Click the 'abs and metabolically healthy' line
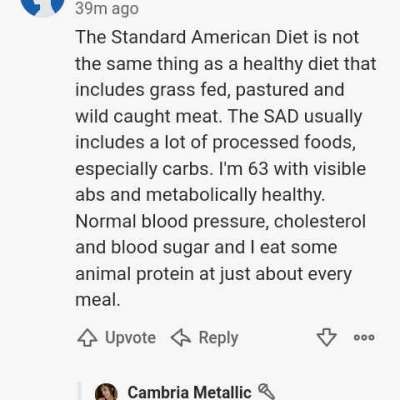Screen dimensions: 400x400 point(200,195)
